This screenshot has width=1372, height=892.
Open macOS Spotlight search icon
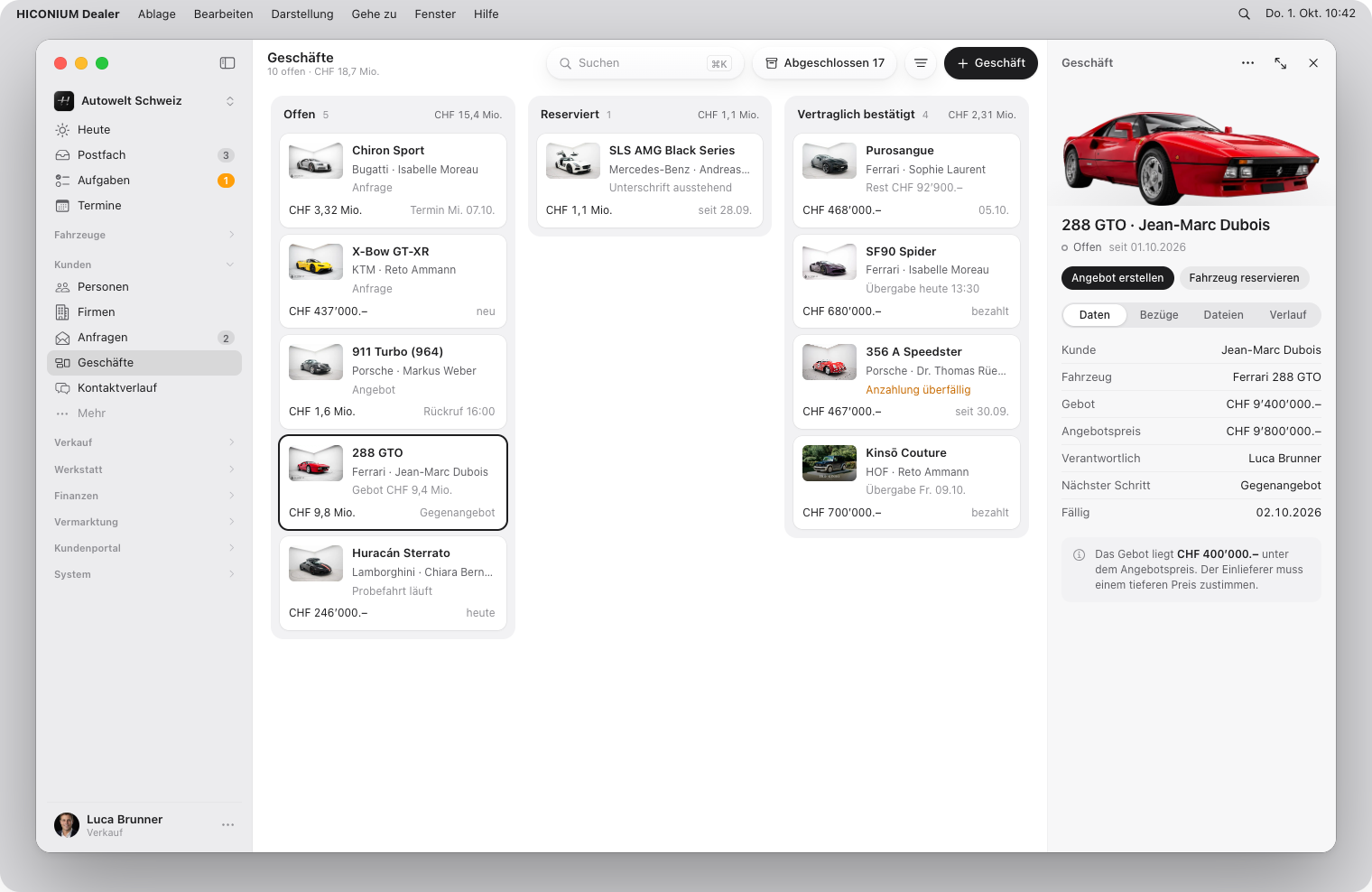click(x=1244, y=14)
